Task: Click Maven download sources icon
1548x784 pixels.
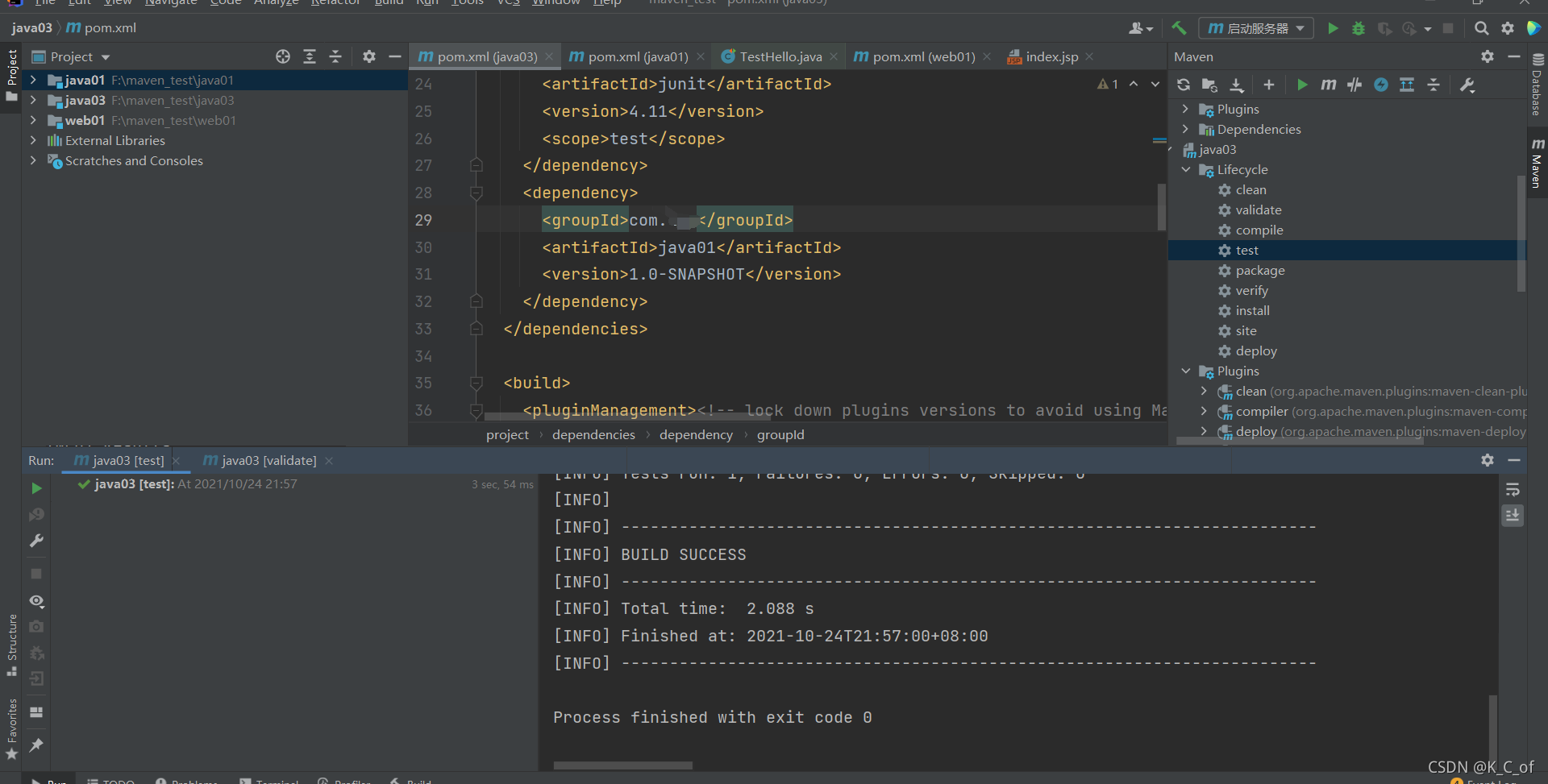Action: click(1237, 85)
